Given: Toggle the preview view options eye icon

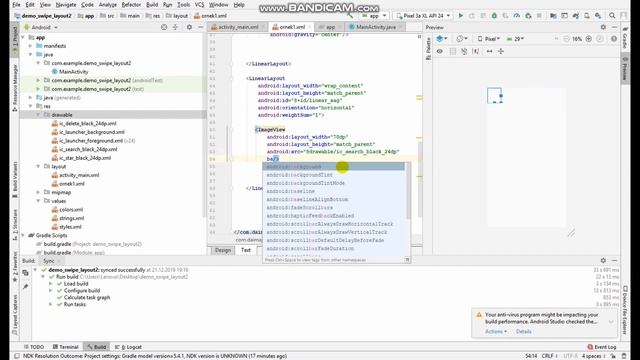Looking at the screenshot, I should (440, 51).
